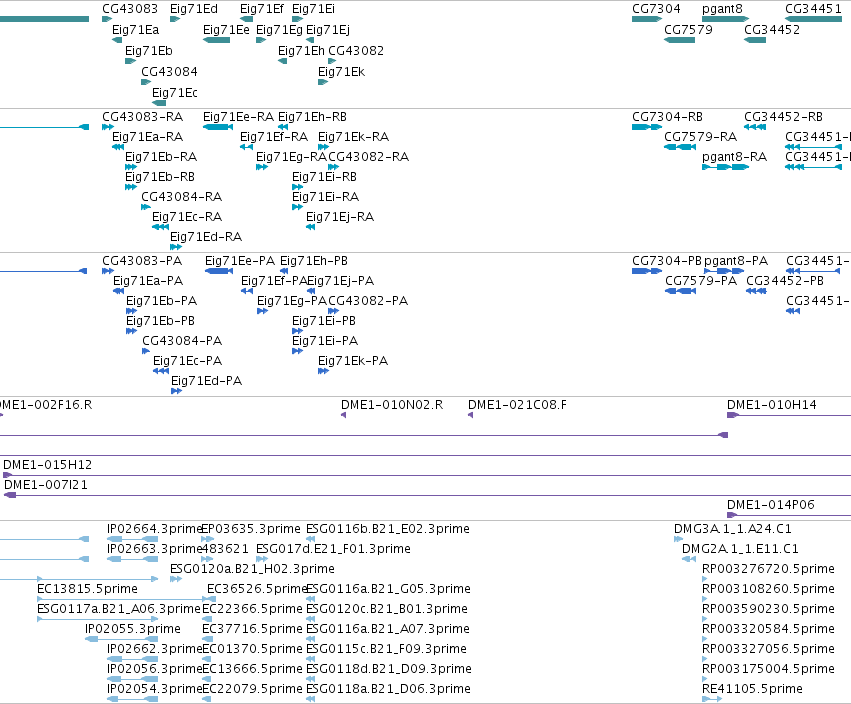Select the Eig71Ea gene feature
The height and width of the screenshot is (704, 851).
117,40
